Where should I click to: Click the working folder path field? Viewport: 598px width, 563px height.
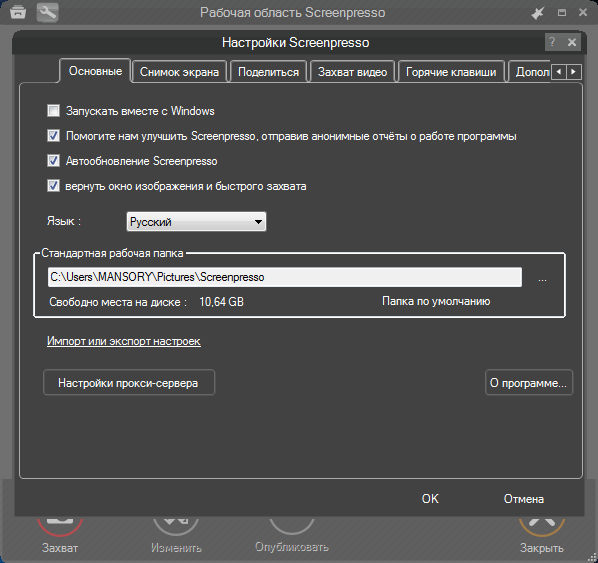pos(285,277)
